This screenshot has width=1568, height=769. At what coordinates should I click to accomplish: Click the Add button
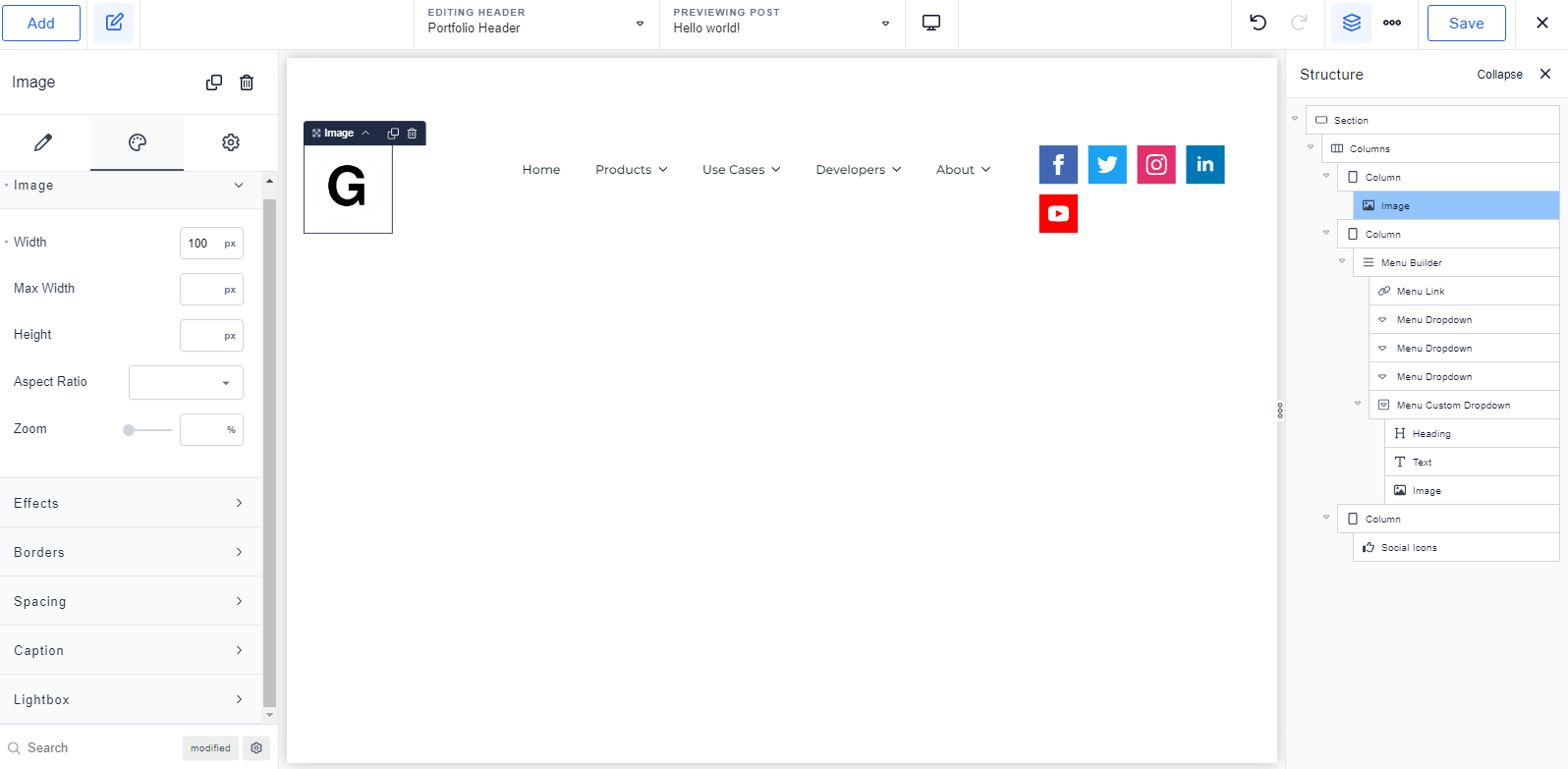tap(41, 24)
